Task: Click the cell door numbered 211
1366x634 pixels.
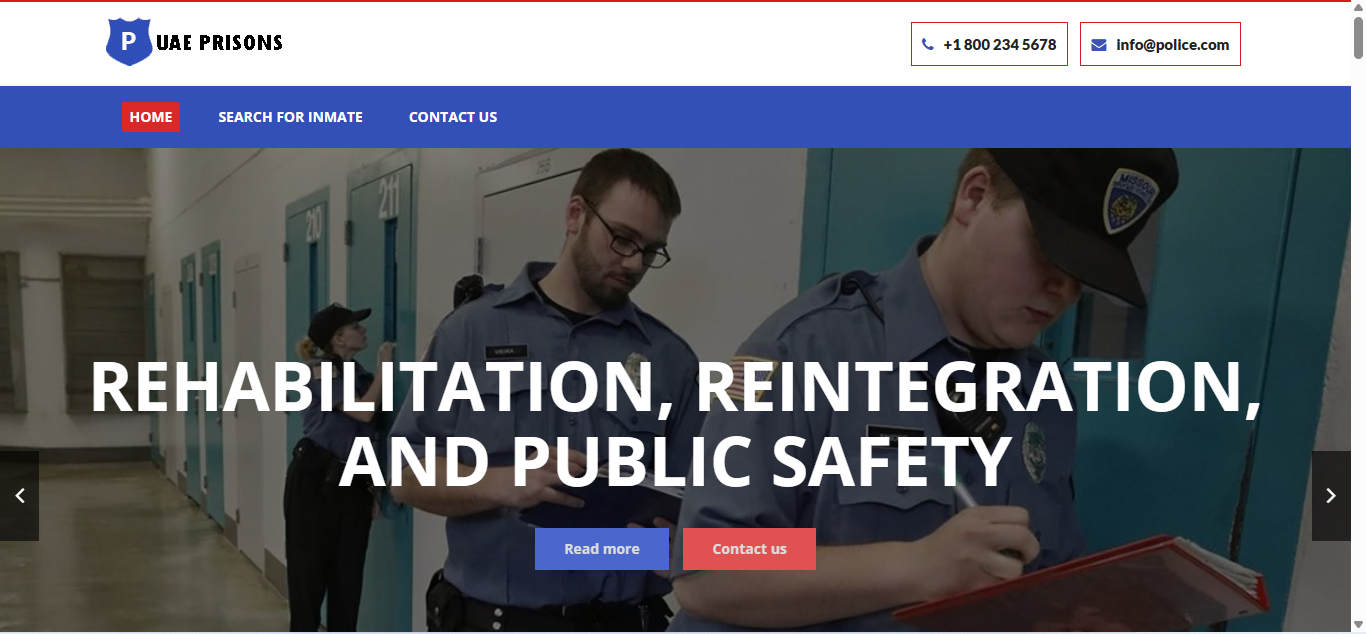Action: [x=382, y=300]
